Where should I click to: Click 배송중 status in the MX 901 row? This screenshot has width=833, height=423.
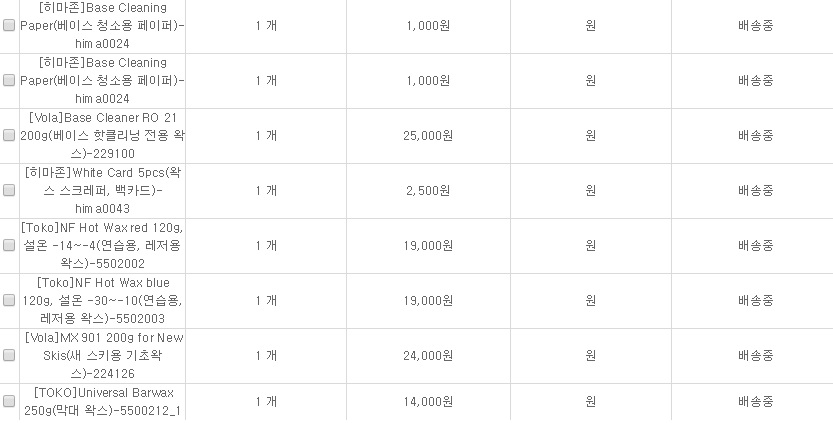point(755,356)
